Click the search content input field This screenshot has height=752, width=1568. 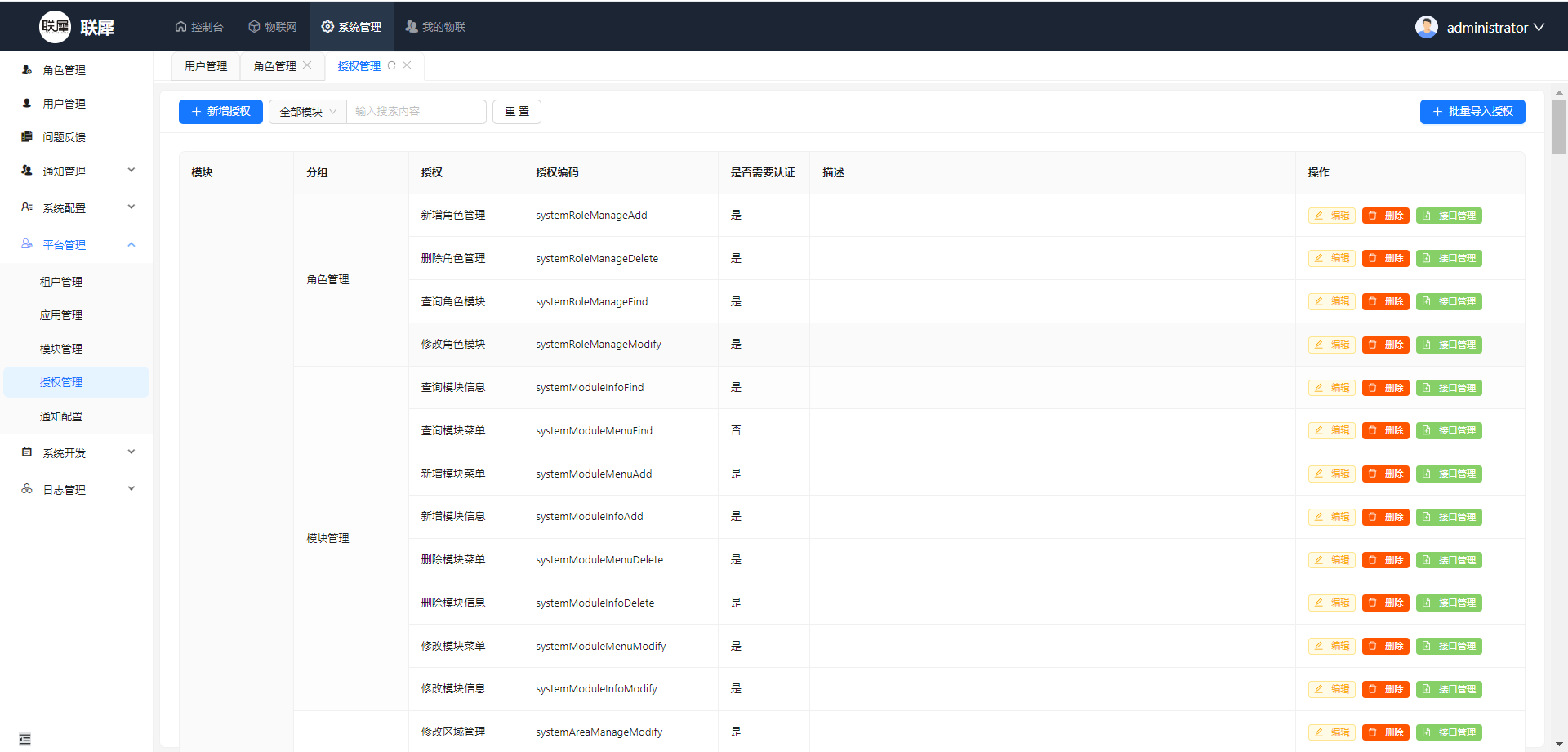(x=416, y=112)
